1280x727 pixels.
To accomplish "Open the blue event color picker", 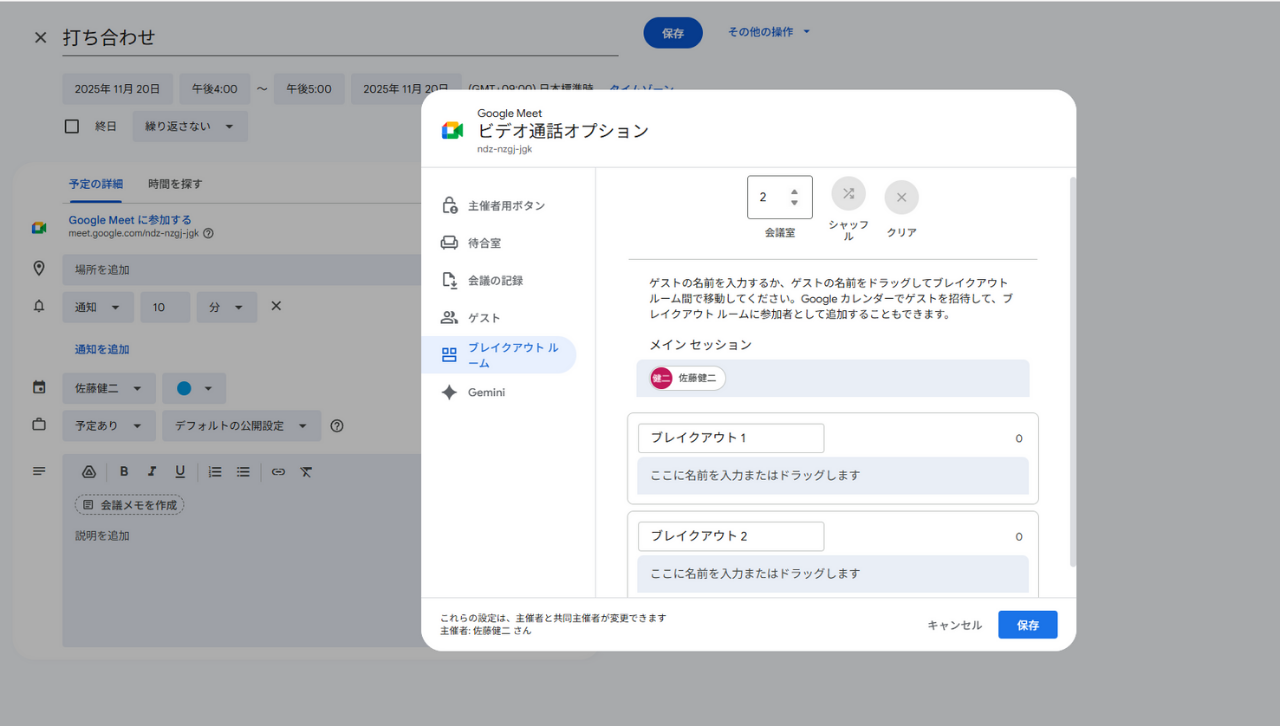I will pos(194,388).
